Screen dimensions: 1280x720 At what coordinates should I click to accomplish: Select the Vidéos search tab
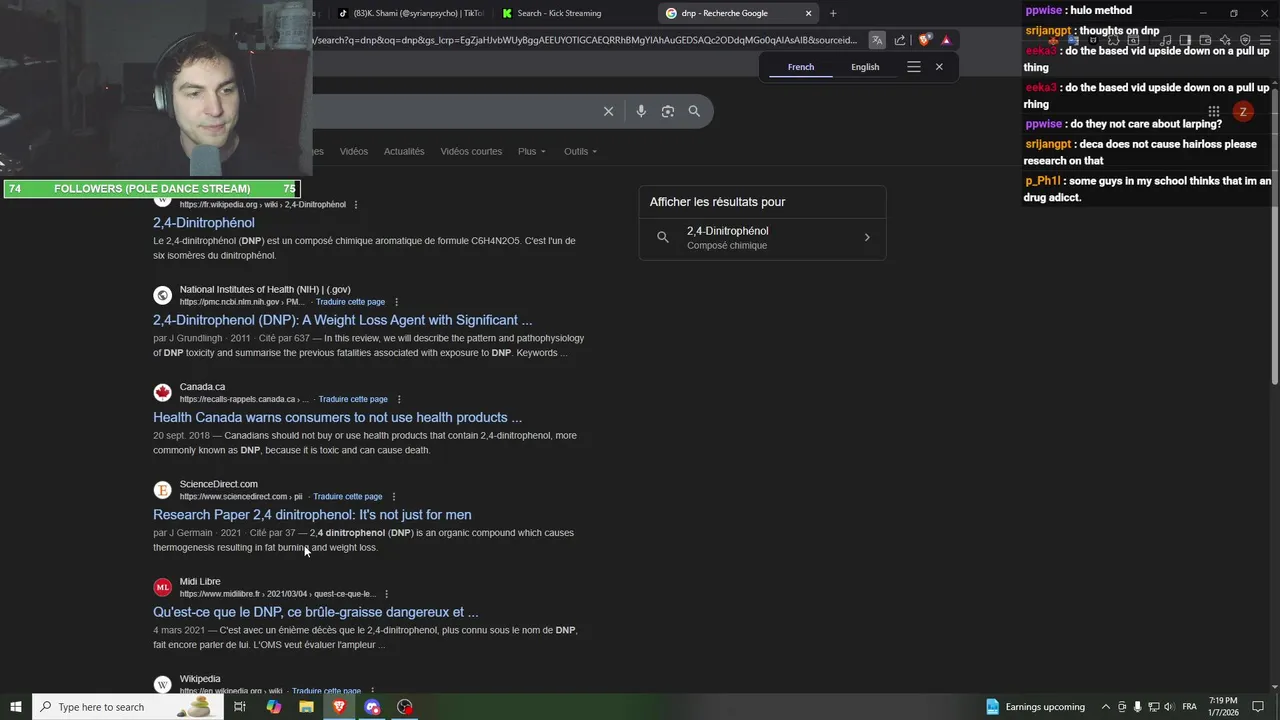click(x=354, y=151)
